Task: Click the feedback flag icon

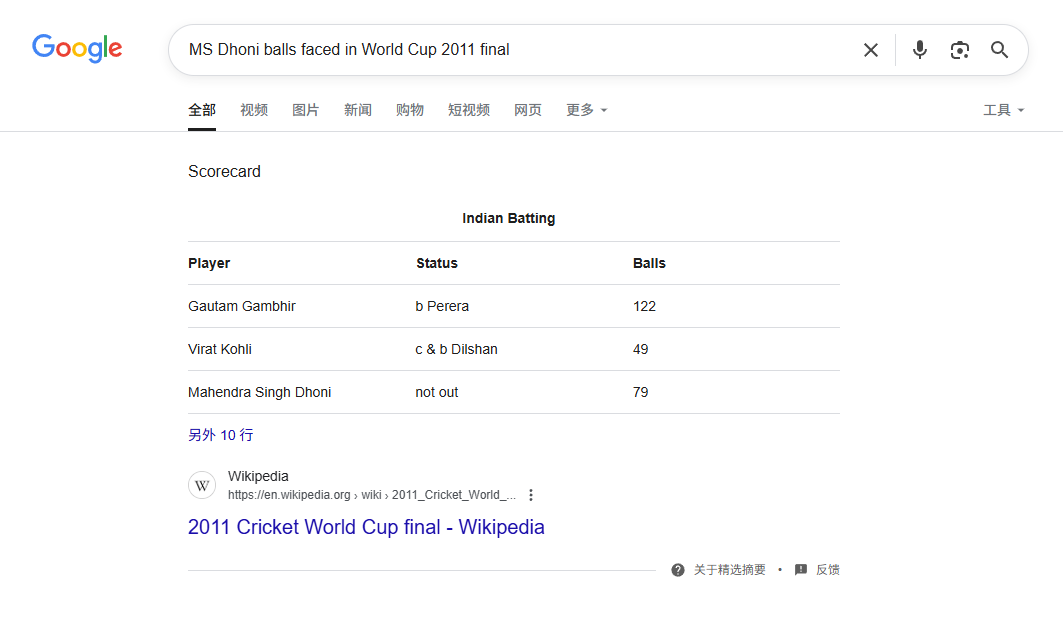Action: pos(801,570)
